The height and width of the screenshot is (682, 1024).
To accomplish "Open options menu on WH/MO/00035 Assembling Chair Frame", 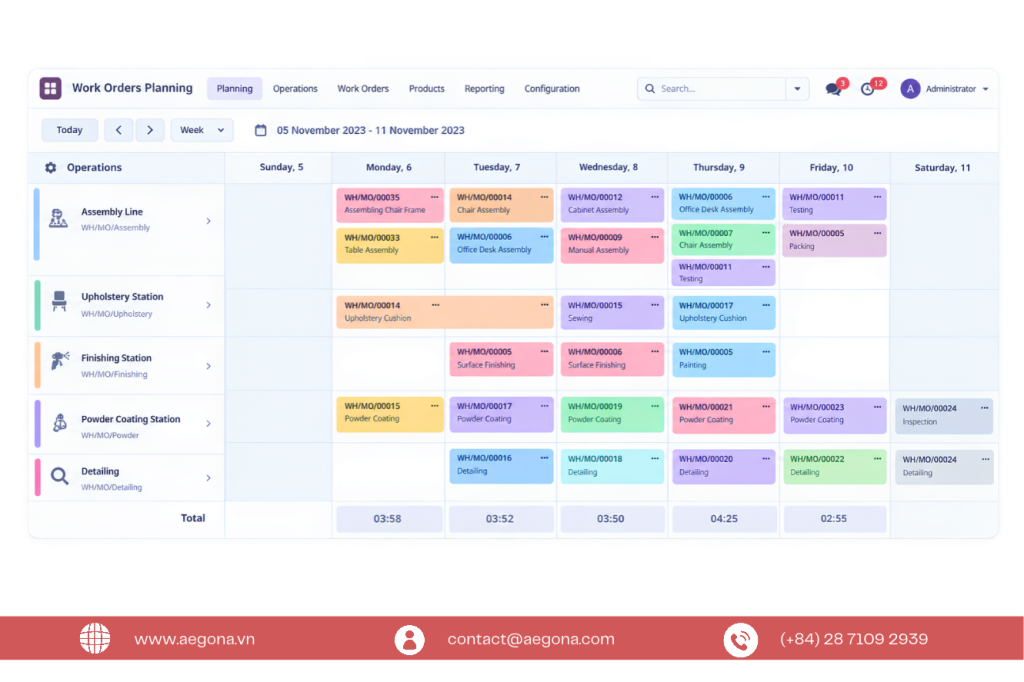I will (x=435, y=197).
